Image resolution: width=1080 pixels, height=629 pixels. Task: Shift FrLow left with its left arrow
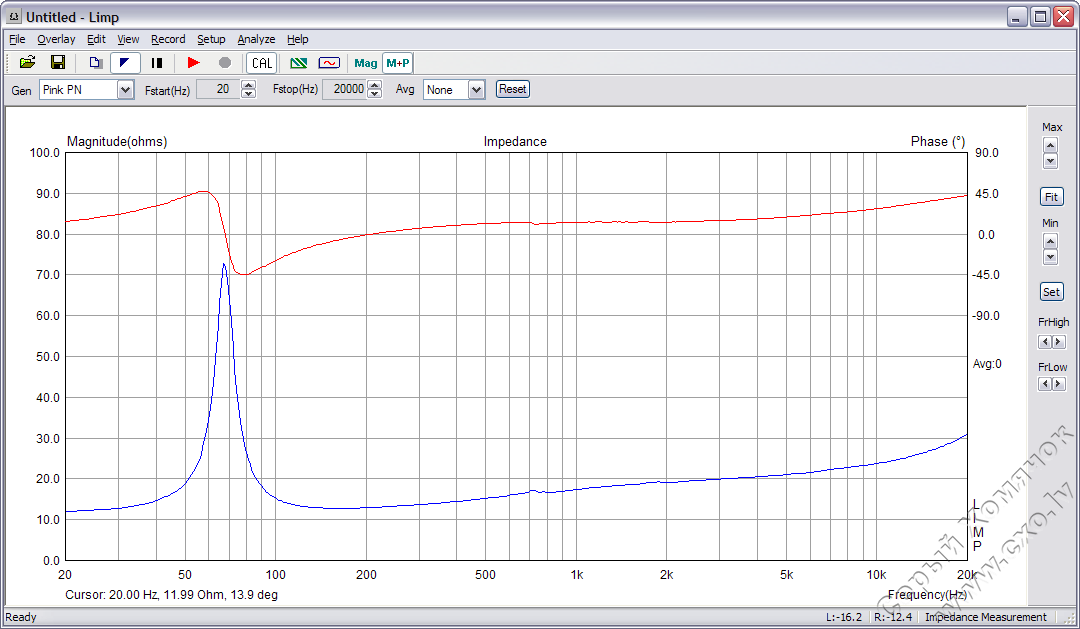click(1045, 384)
